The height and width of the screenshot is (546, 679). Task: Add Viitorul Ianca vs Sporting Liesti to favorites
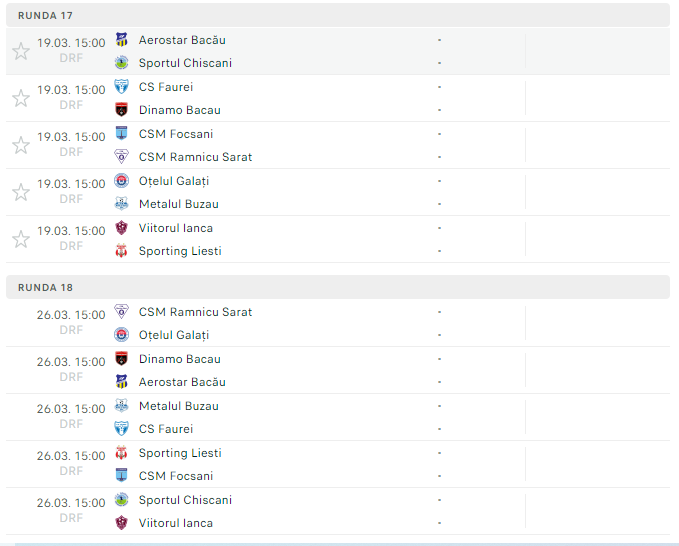21,239
